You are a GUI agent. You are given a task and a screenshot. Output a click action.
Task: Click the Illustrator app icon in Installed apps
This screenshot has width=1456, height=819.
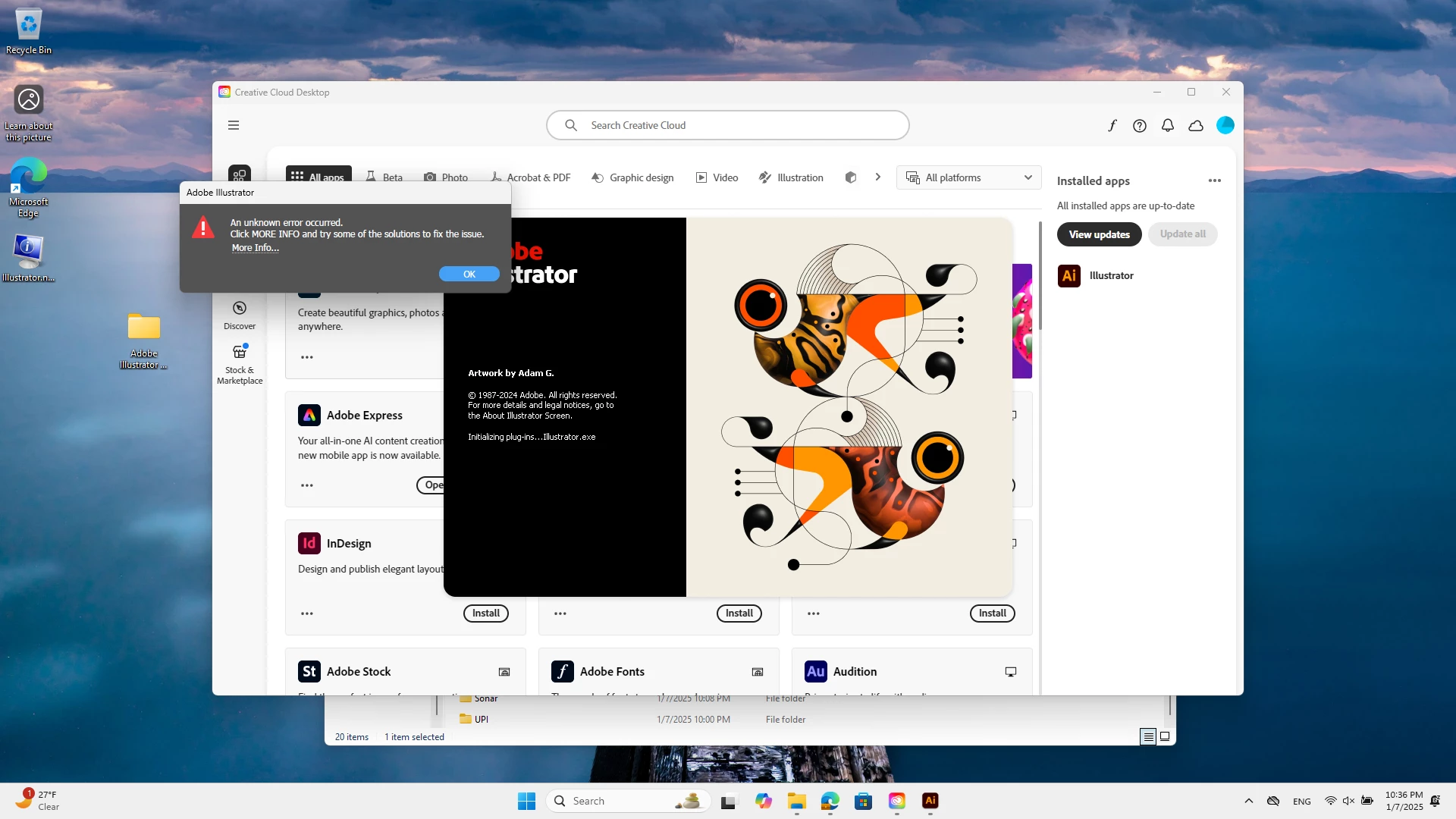[x=1069, y=275]
